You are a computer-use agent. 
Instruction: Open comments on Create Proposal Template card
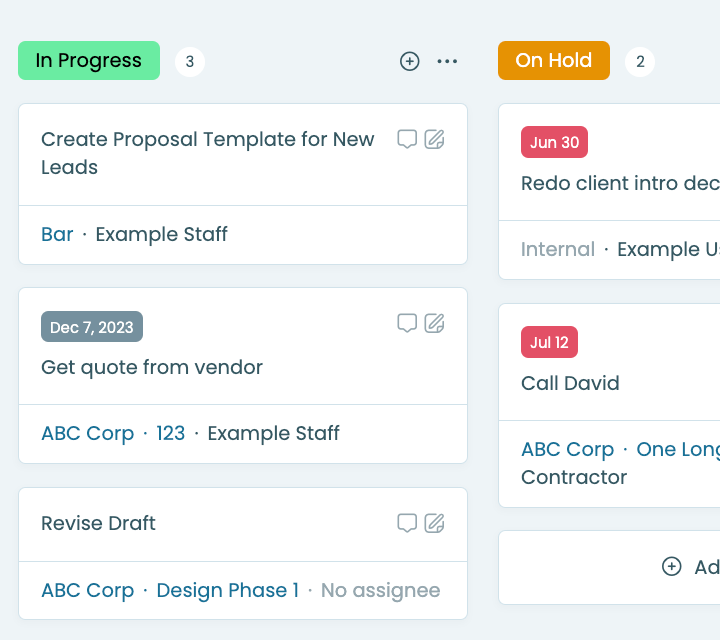[x=407, y=139]
